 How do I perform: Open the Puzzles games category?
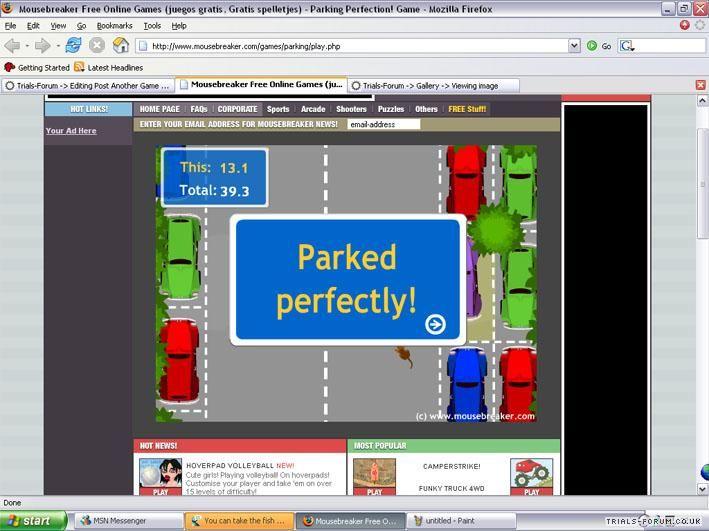pyautogui.click(x=391, y=109)
